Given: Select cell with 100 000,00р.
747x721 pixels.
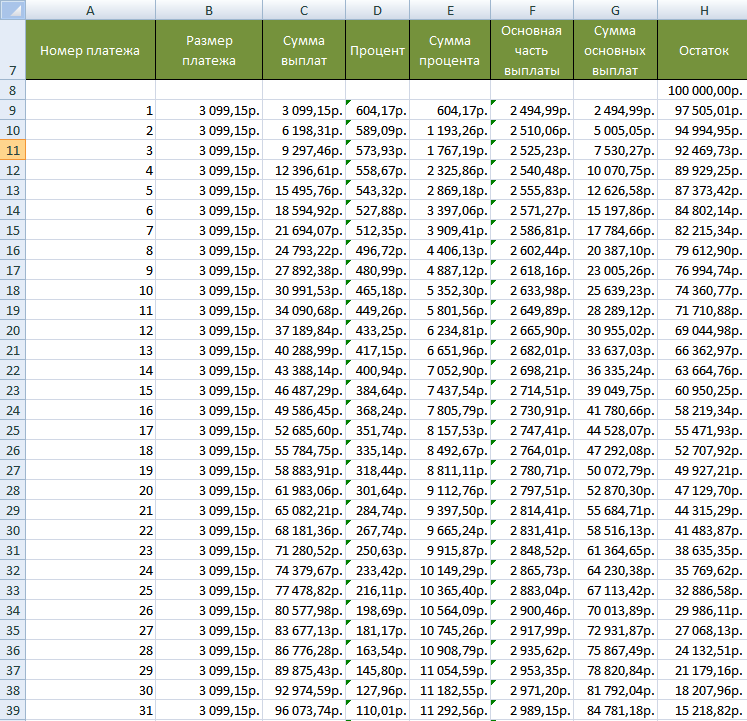Looking at the screenshot, I should [x=703, y=90].
